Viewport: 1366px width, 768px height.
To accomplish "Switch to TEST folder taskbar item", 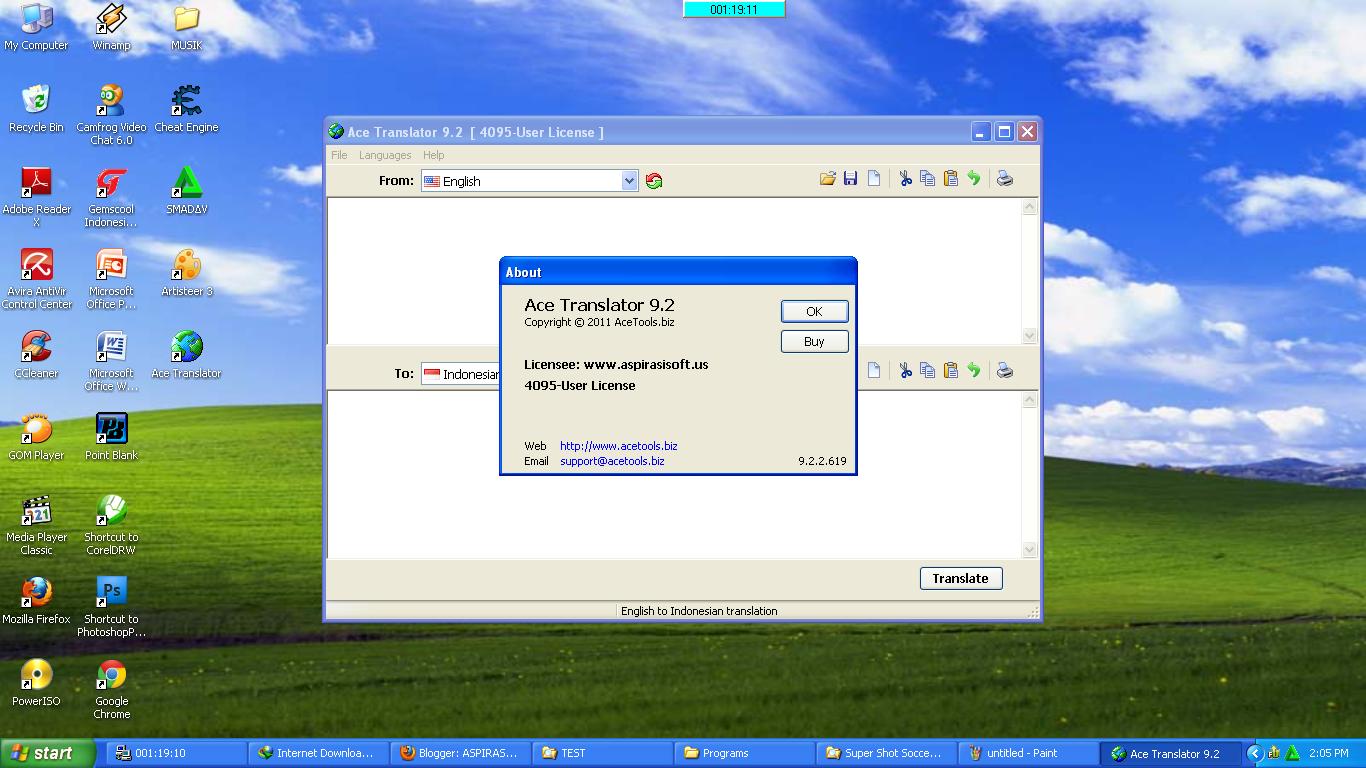I will (x=602, y=753).
